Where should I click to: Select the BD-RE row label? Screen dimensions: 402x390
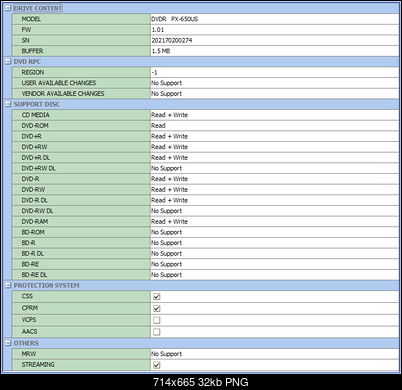30,264
